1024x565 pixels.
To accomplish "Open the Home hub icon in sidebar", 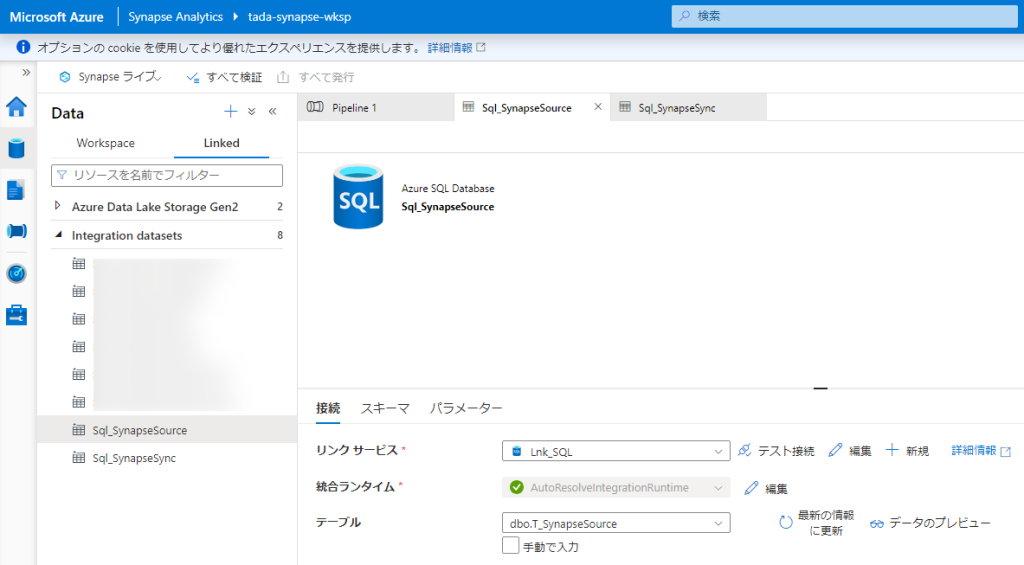I will (17, 107).
